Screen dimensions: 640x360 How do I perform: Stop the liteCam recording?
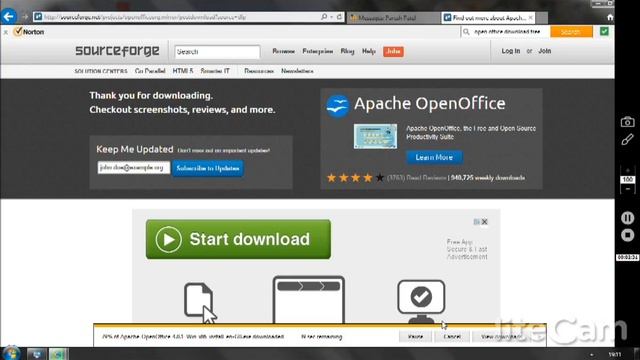(627, 235)
